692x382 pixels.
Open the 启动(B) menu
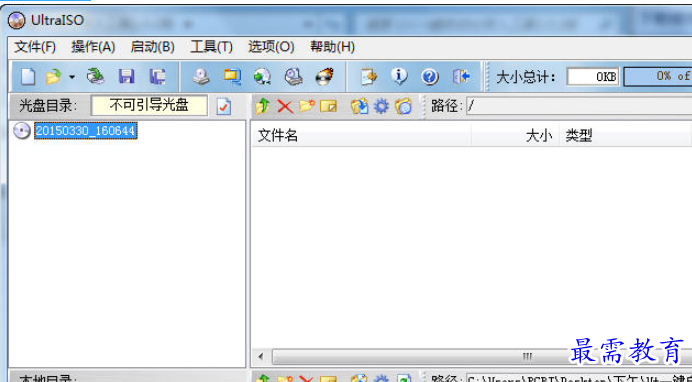pos(153,47)
